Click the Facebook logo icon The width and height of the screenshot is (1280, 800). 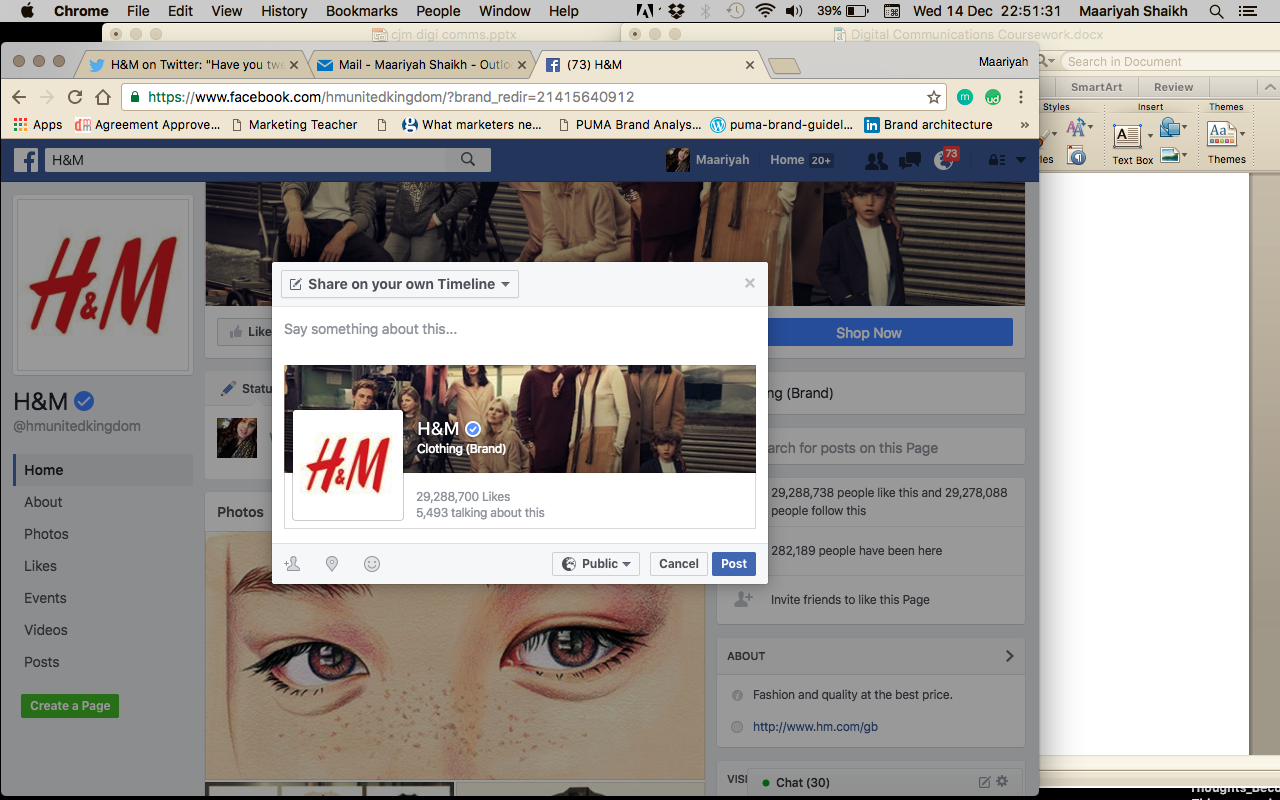(x=26, y=160)
